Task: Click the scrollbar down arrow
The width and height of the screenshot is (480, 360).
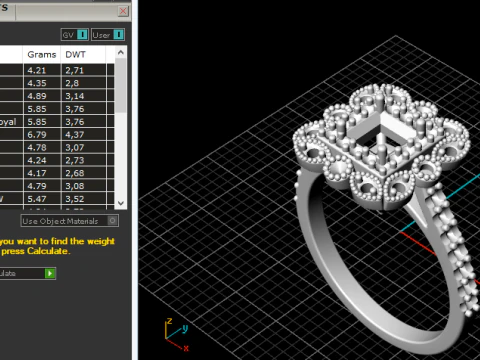Action: click(121, 203)
